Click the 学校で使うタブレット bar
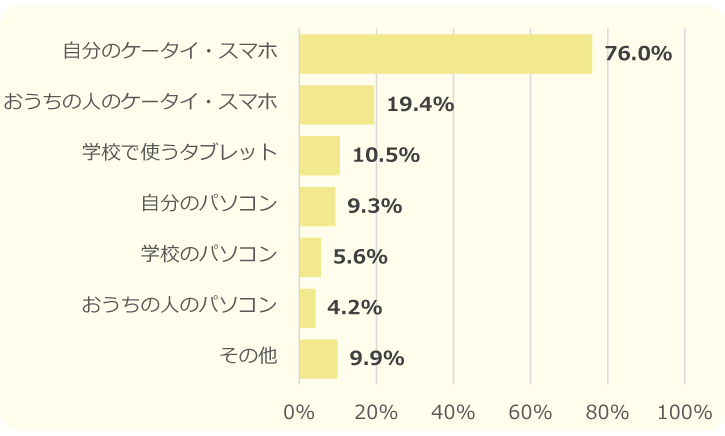 point(319,155)
